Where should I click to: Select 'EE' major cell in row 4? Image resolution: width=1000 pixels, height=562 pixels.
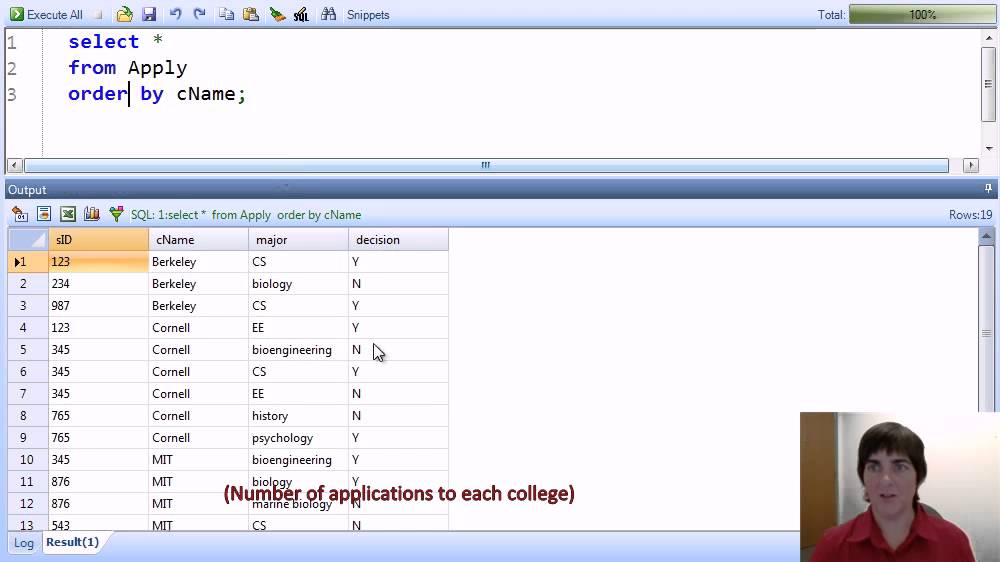point(298,328)
